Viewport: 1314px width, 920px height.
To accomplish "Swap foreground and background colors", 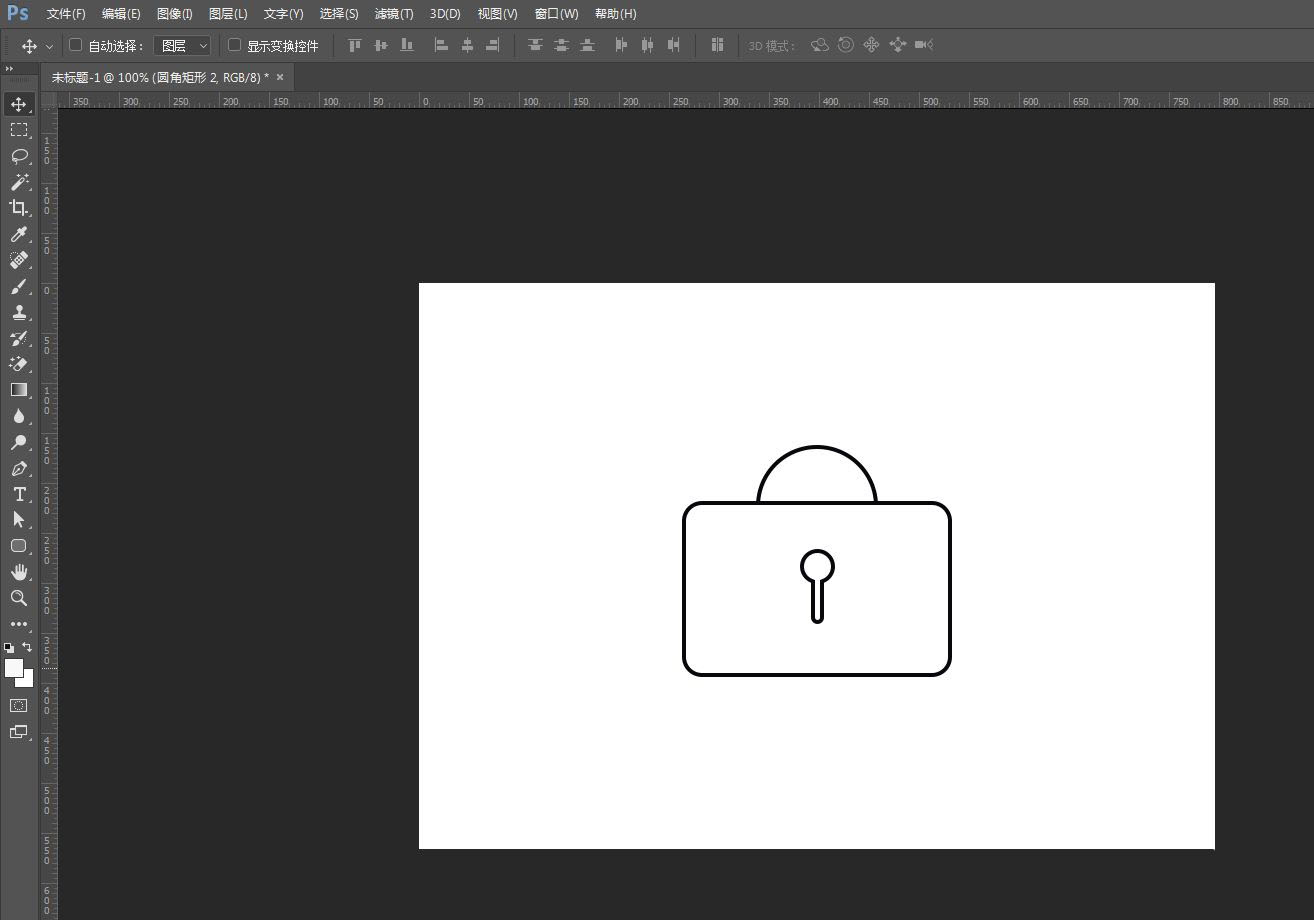I will coord(27,647).
